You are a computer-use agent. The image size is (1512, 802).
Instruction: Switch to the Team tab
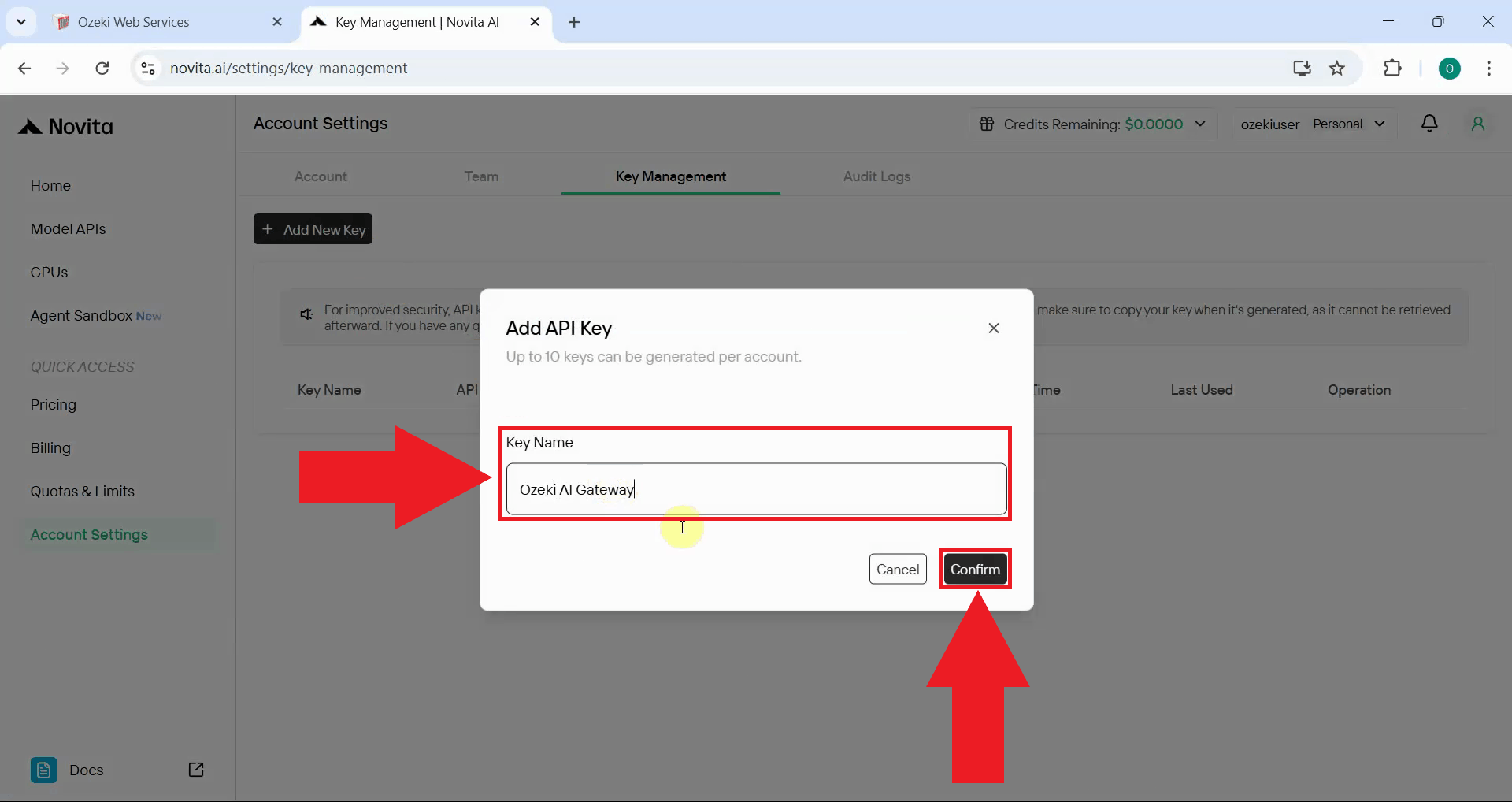[x=481, y=177]
